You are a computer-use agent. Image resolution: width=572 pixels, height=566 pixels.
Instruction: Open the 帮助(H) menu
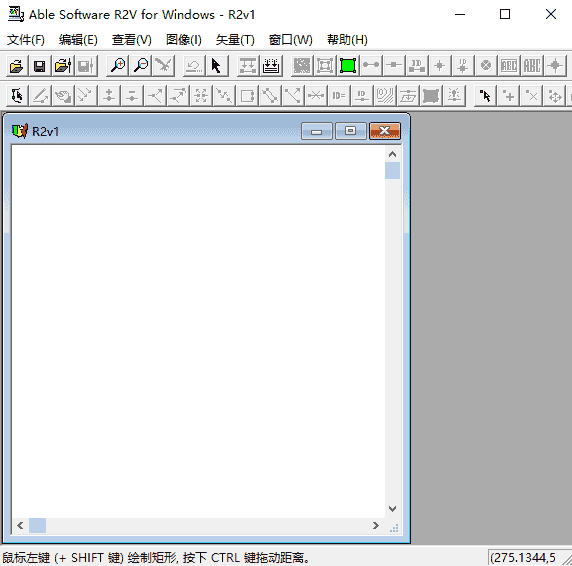click(347, 39)
